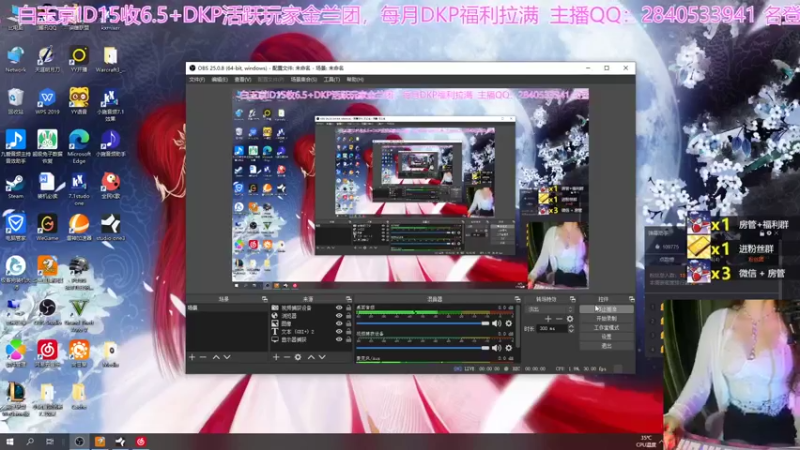Adjust the second mixer channel volume slider
This screenshot has height=450, width=800.
click(422, 348)
